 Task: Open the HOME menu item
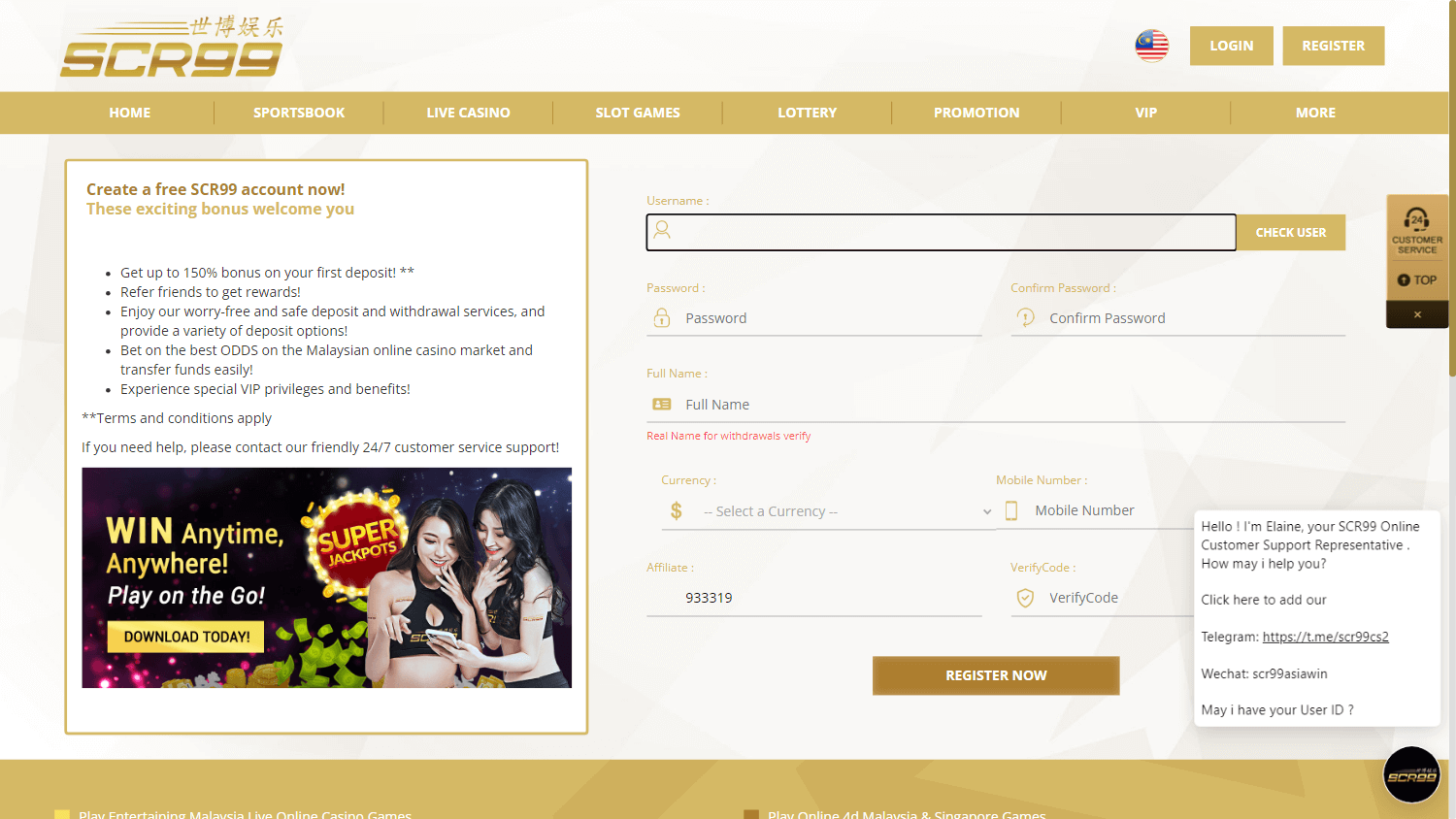(130, 113)
